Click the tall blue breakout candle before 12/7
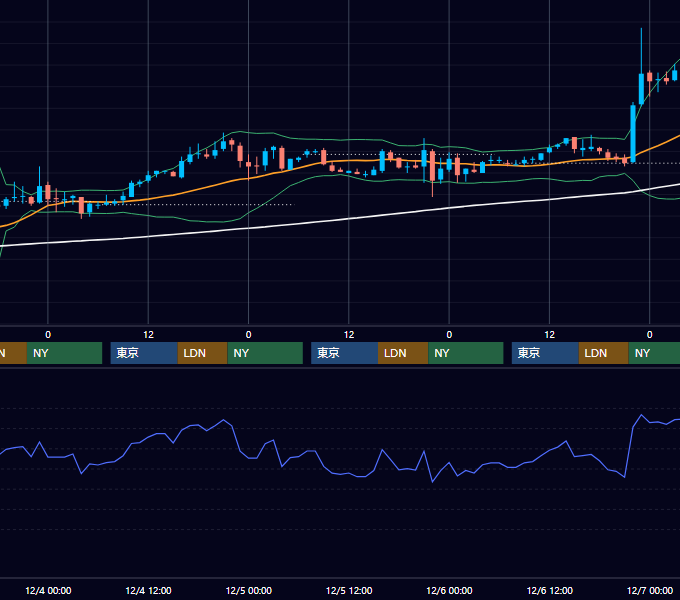The width and height of the screenshot is (680, 600). coord(633,133)
